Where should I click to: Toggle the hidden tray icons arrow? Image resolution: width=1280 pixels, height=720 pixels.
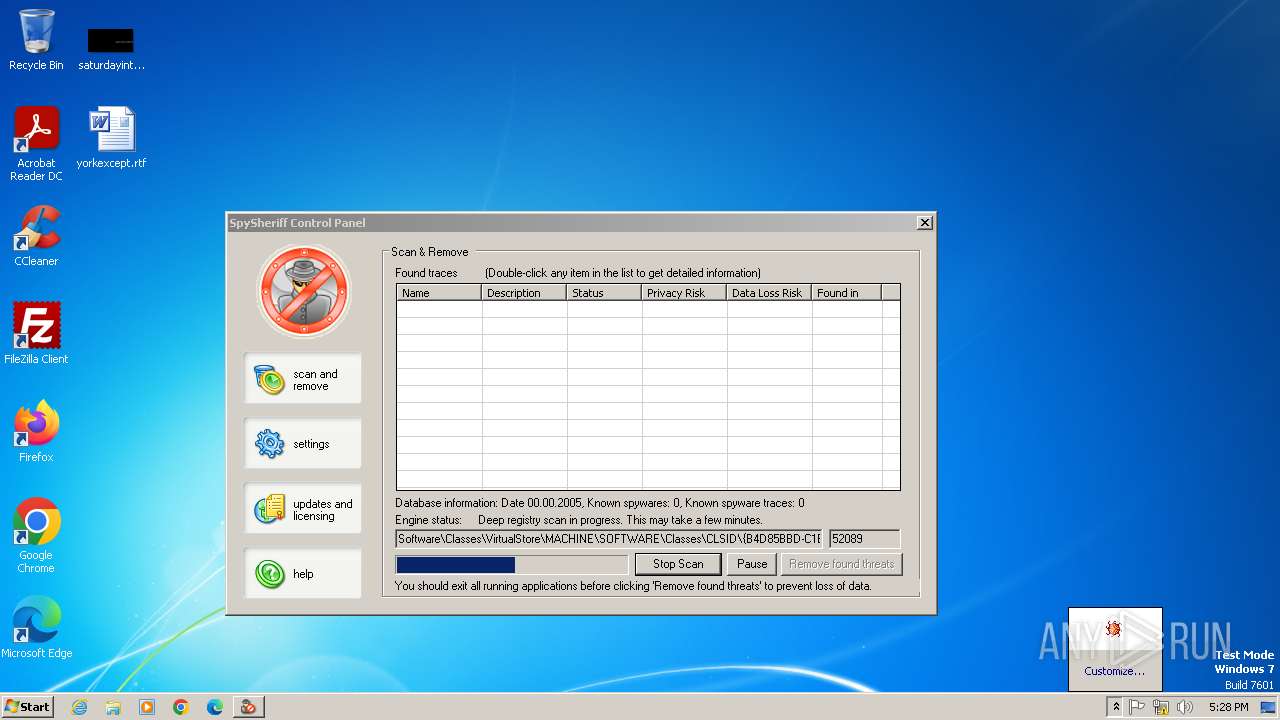click(1116, 707)
